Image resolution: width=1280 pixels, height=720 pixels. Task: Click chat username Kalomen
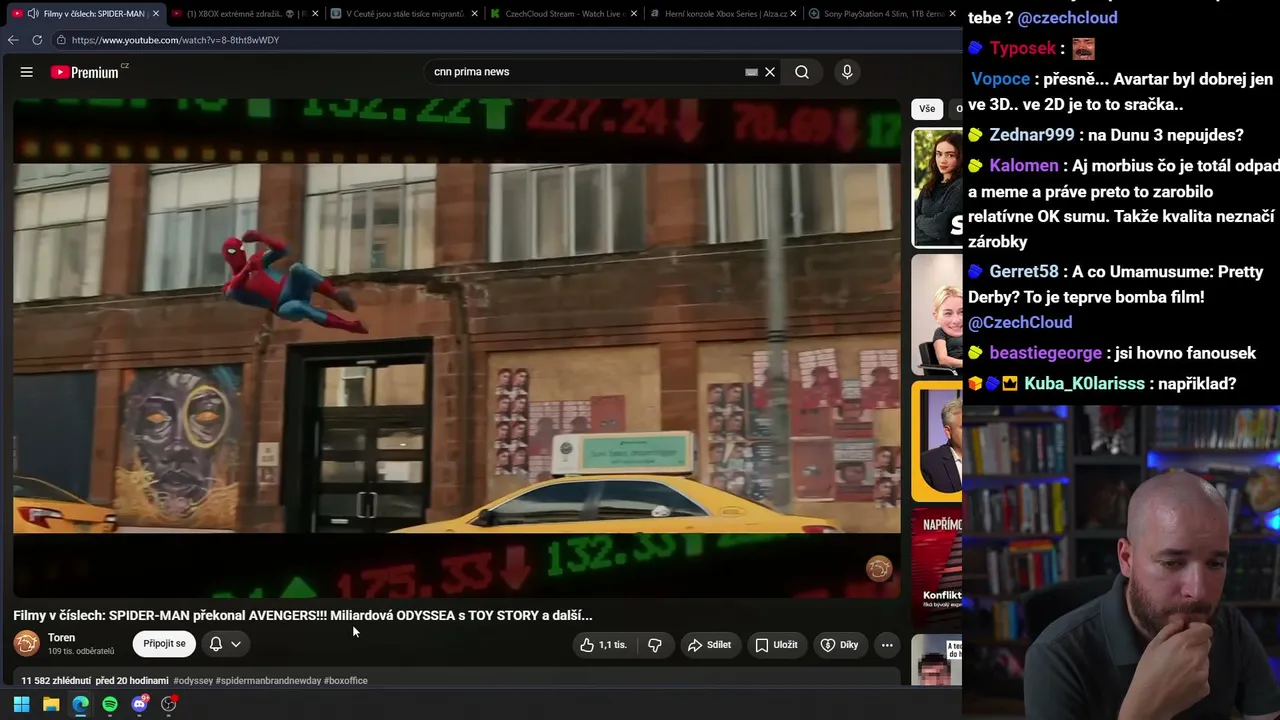(x=1024, y=166)
